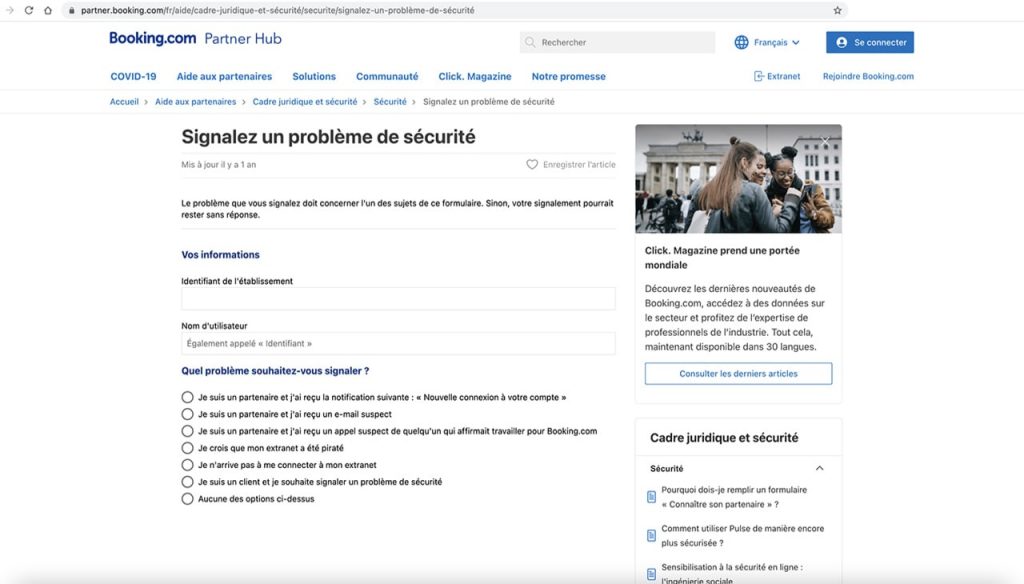The height and width of the screenshot is (584, 1024).
Task: Click 'Mis à jour il y a 1 an' text
Action: click(219, 165)
